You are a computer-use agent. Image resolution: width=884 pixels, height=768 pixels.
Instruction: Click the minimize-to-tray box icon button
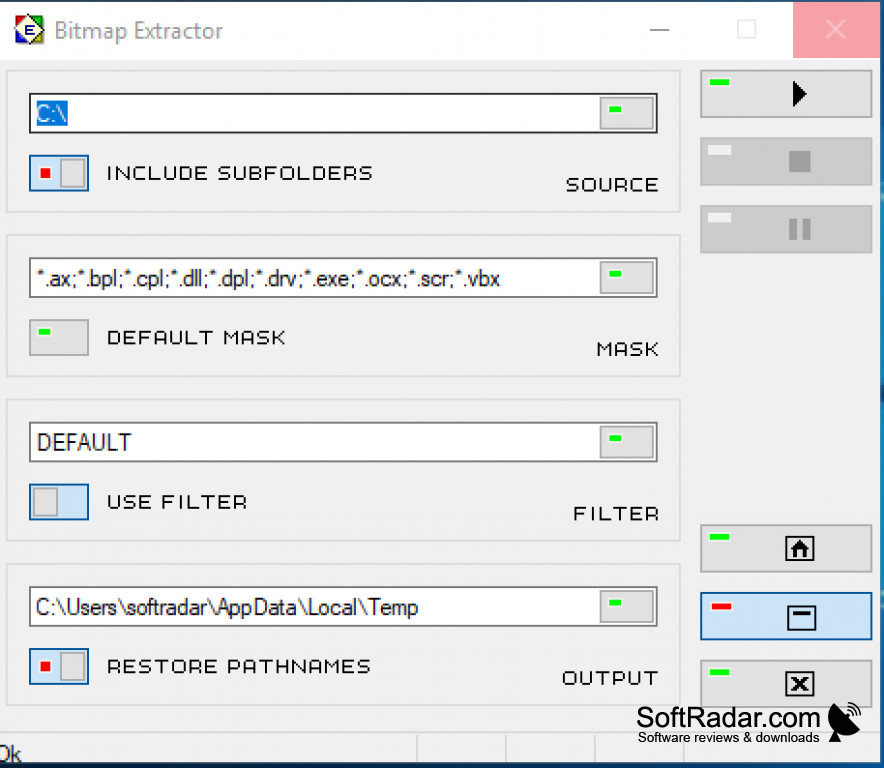click(x=786, y=616)
